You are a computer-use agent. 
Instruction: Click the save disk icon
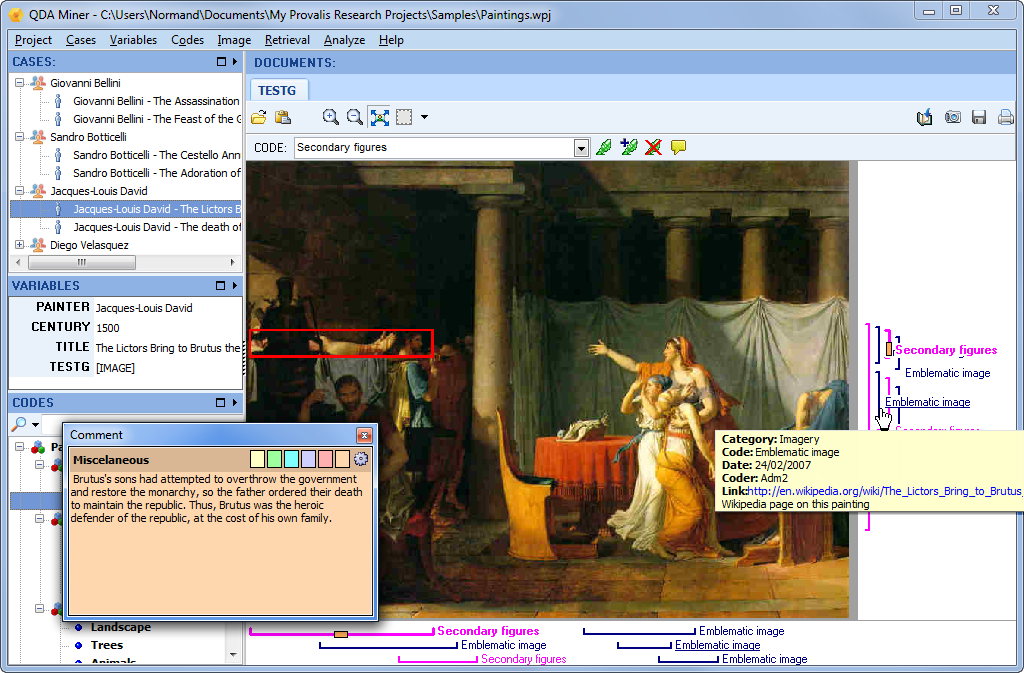(979, 118)
